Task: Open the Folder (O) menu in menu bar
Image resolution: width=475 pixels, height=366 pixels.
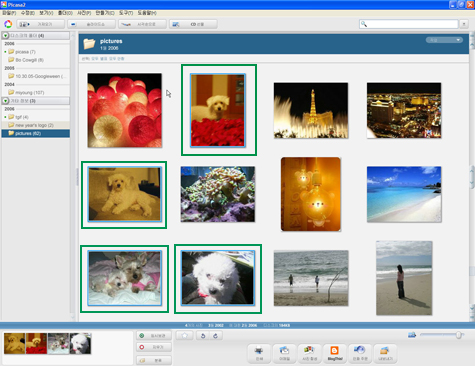Action: click(x=65, y=13)
